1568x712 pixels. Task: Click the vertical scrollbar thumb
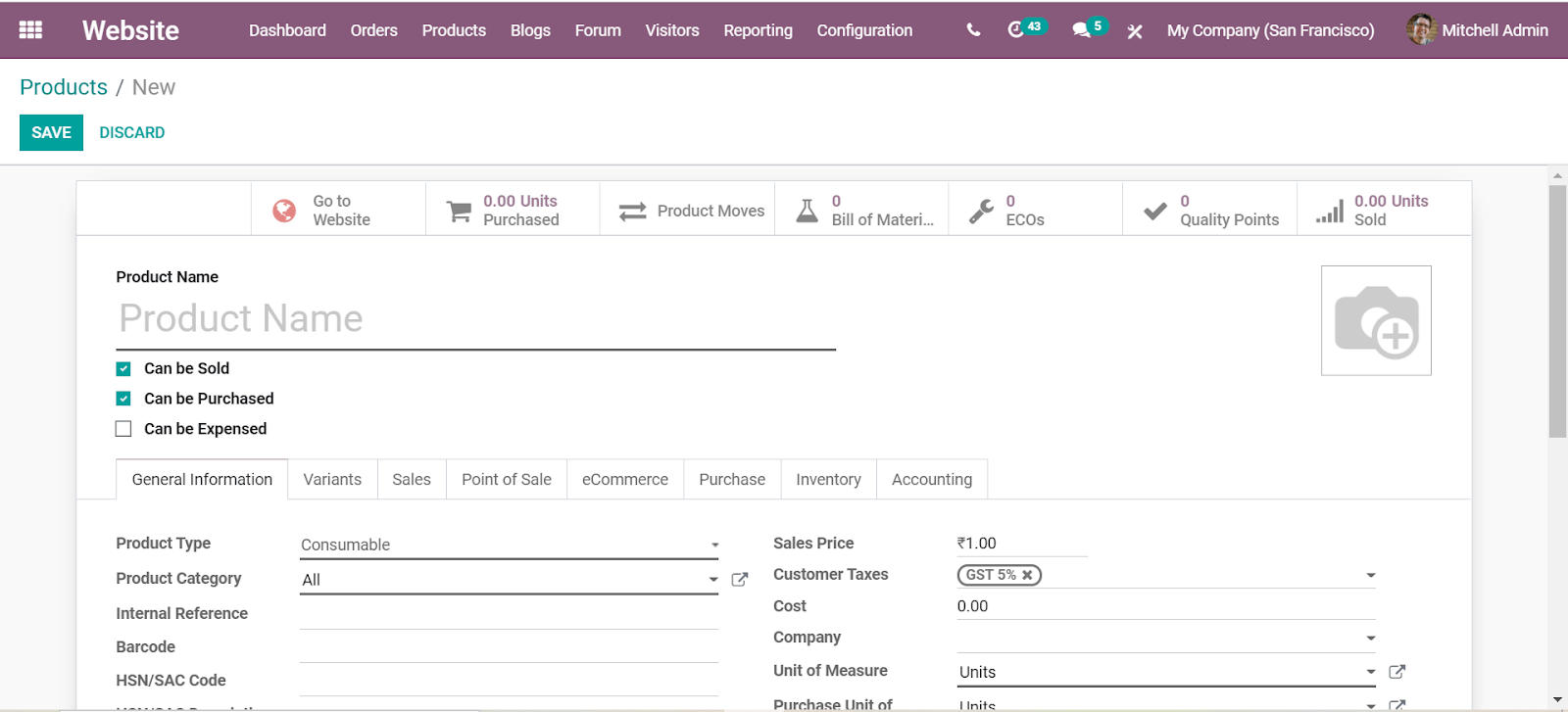[1557, 310]
